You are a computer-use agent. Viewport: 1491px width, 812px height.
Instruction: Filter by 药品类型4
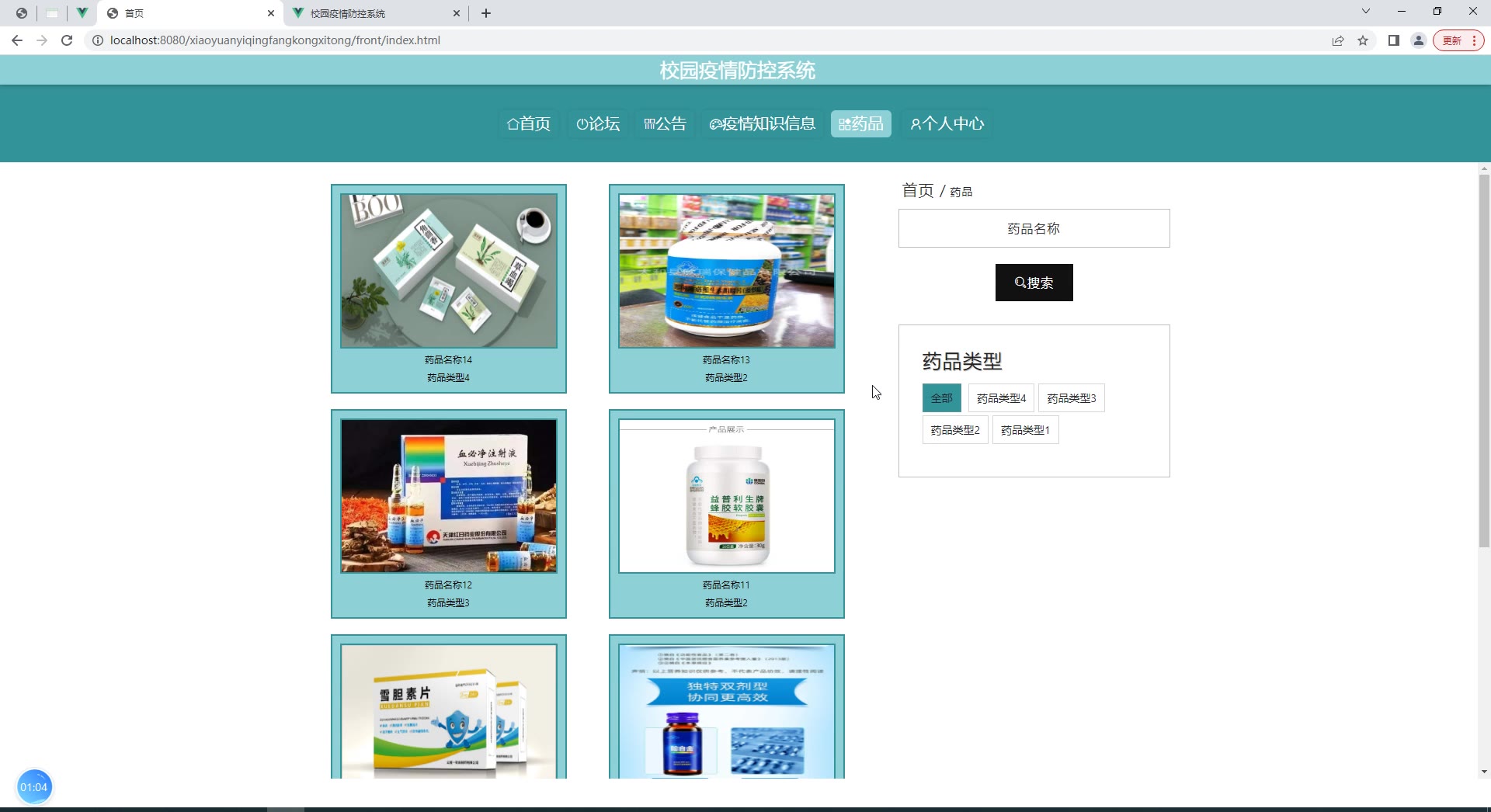click(1001, 398)
